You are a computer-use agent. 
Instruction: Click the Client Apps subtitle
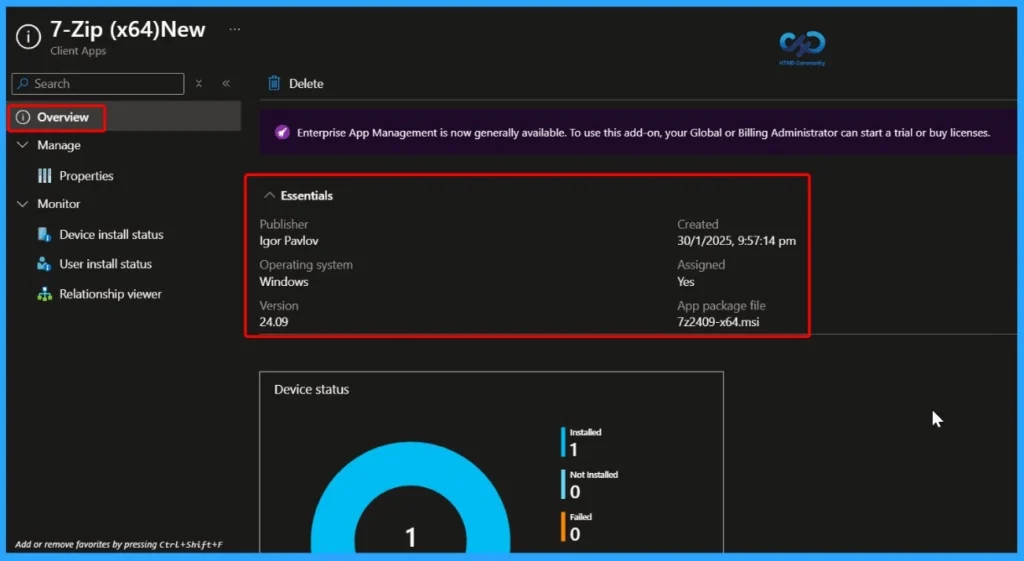[x=78, y=51]
